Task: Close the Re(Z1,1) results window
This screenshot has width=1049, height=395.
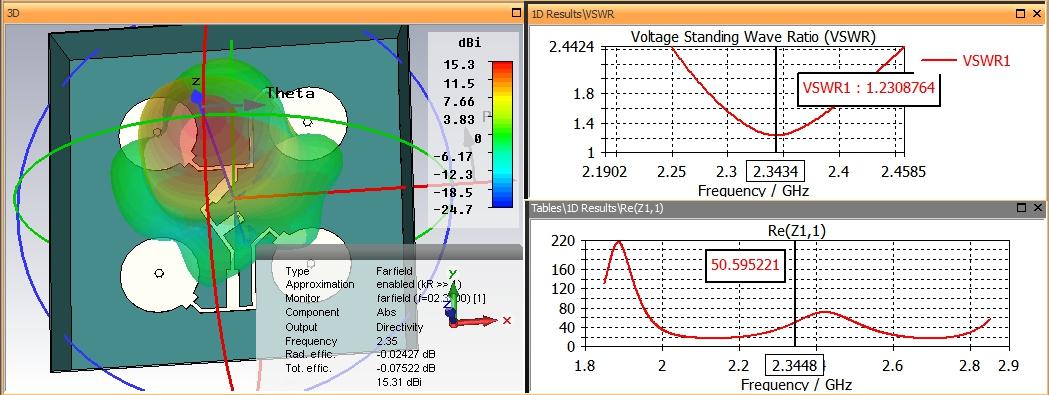Action: tap(1038, 208)
